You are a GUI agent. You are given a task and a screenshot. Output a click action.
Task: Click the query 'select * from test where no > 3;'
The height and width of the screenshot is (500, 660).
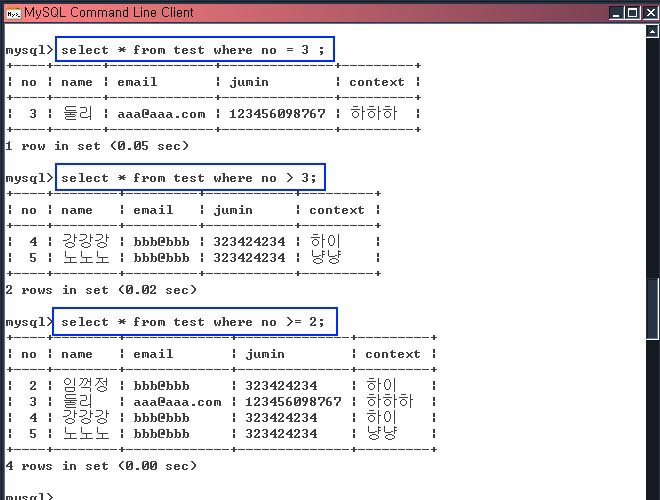pos(190,178)
